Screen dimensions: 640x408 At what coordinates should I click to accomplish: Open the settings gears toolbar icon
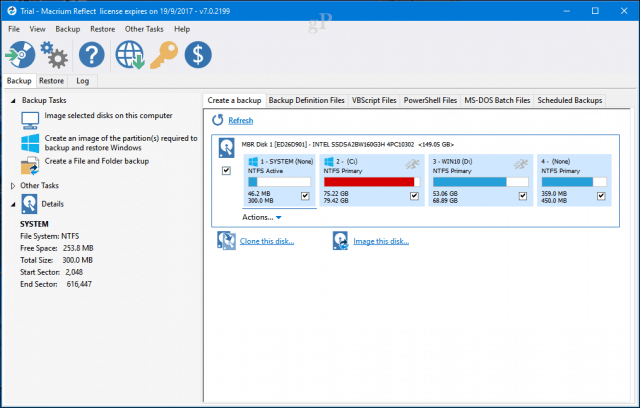(54, 54)
